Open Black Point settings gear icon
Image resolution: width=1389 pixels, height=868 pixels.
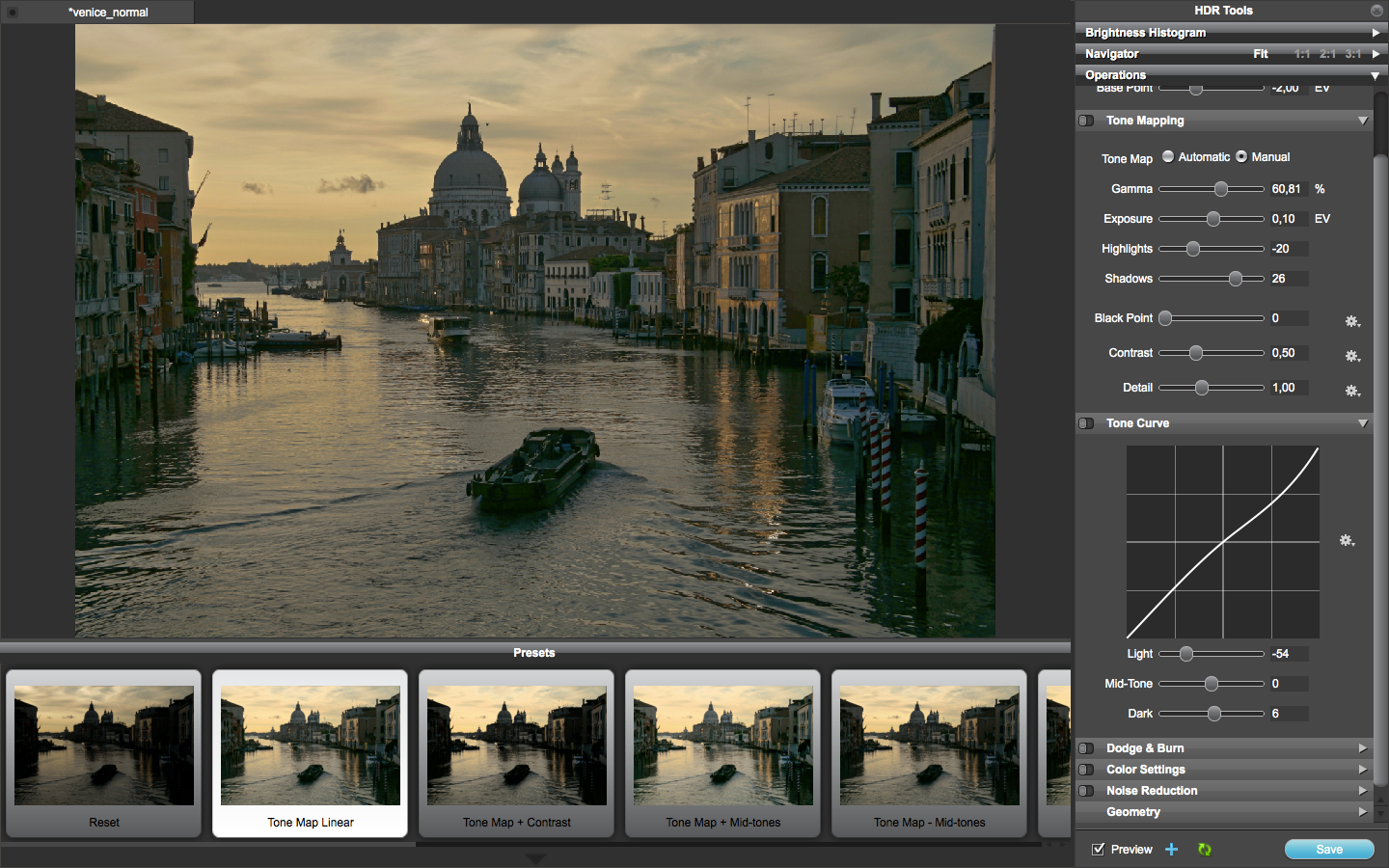click(x=1352, y=321)
